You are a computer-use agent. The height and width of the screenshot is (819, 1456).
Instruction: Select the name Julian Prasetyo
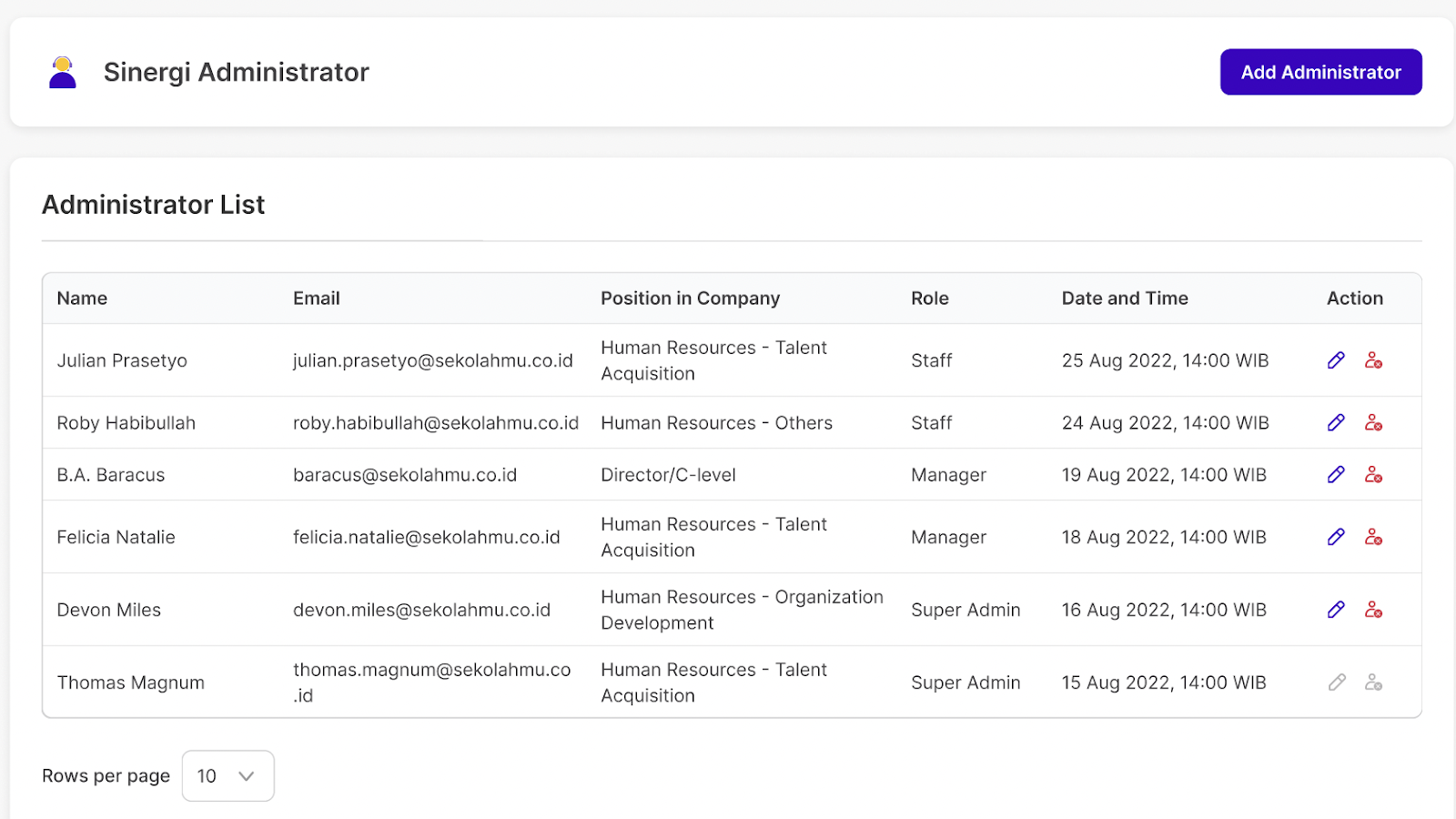point(122,360)
